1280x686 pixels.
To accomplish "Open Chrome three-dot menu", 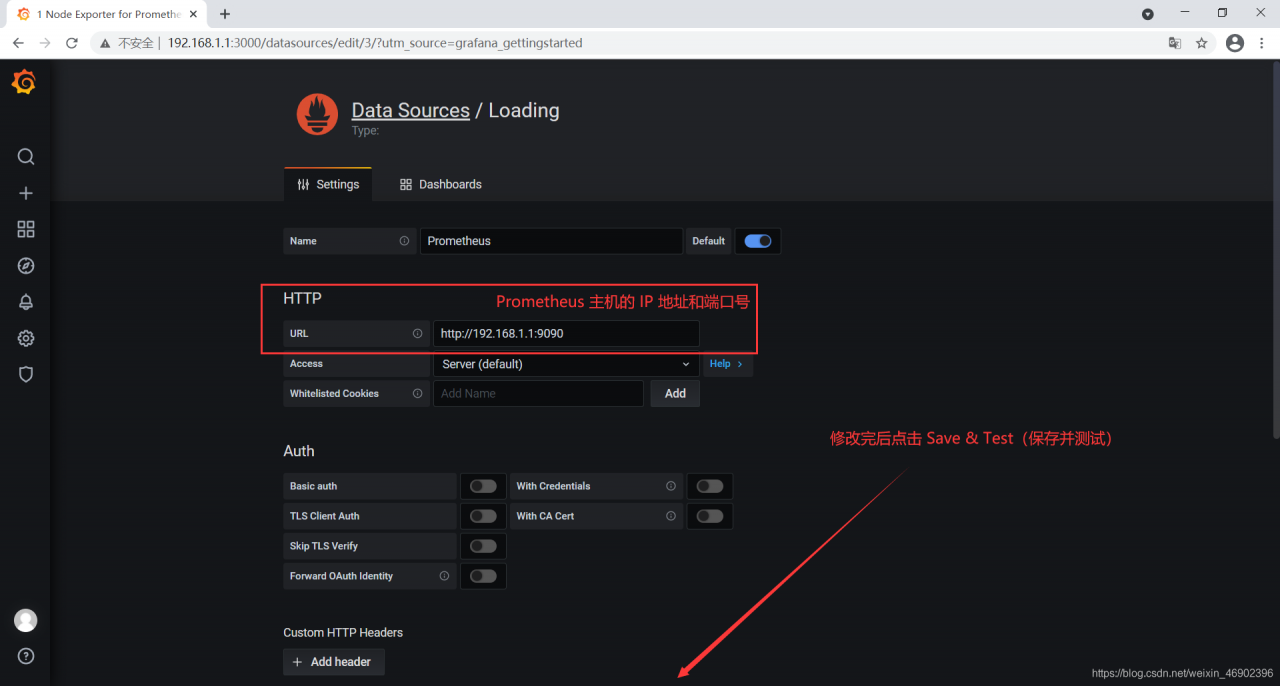I will tap(1263, 43).
